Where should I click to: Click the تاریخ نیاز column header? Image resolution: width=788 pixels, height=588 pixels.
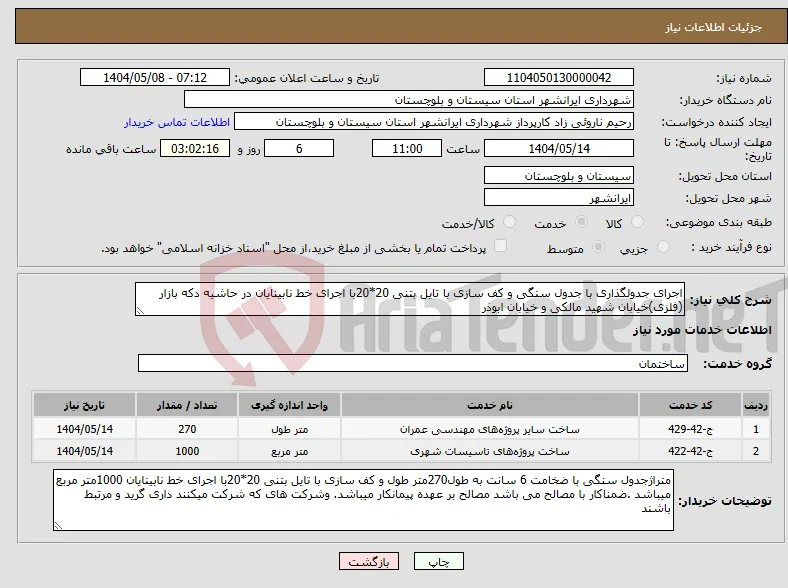point(84,405)
